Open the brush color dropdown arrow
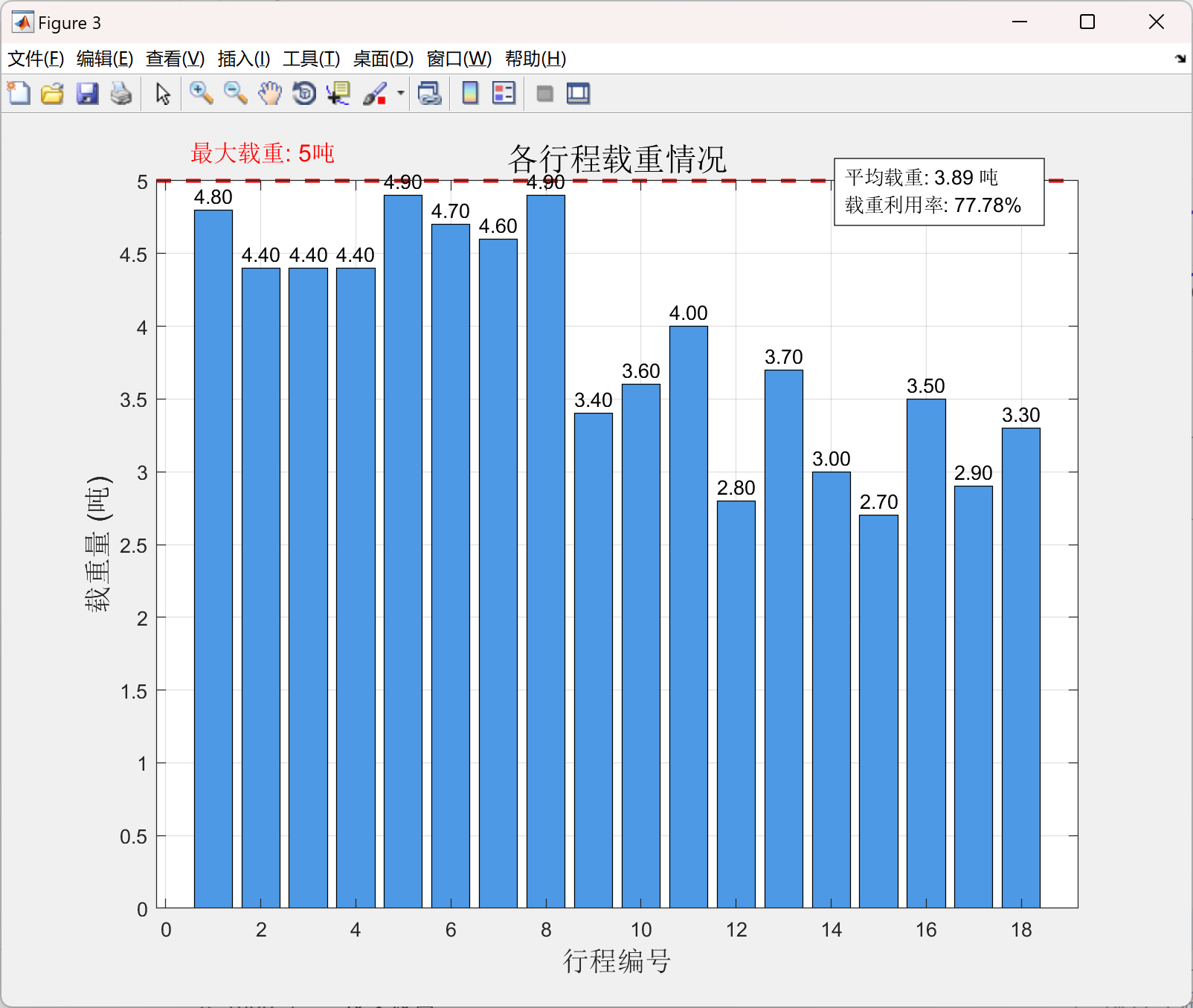The image size is (1193, 1008). pyautogui.click(x=400, y=93)
